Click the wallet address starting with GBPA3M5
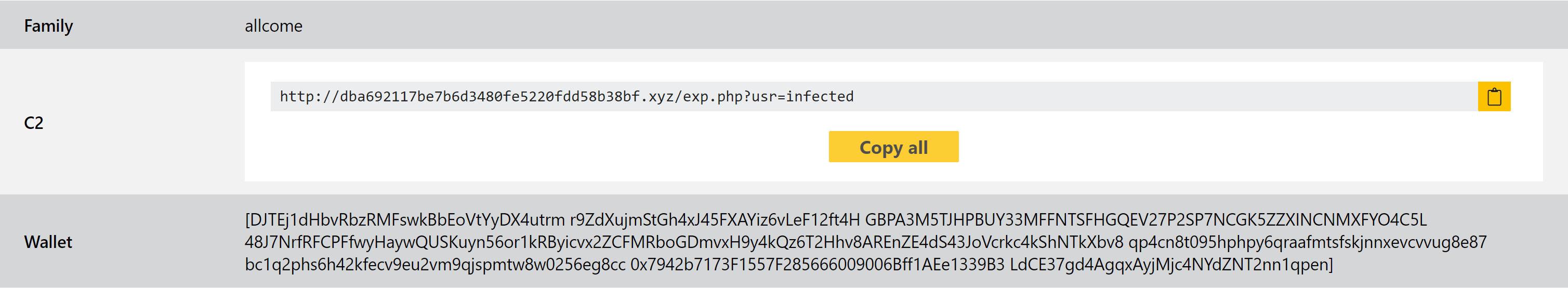The image size is (1568, 288). (x=1145, y=219)
